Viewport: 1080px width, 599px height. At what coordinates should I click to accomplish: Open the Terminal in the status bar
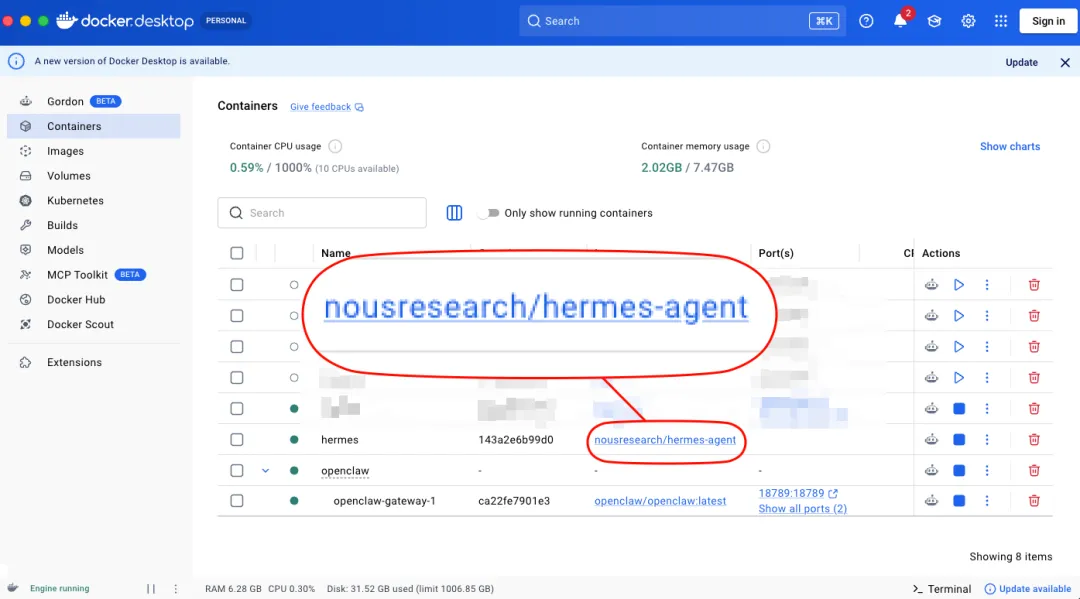coord(942,589)
